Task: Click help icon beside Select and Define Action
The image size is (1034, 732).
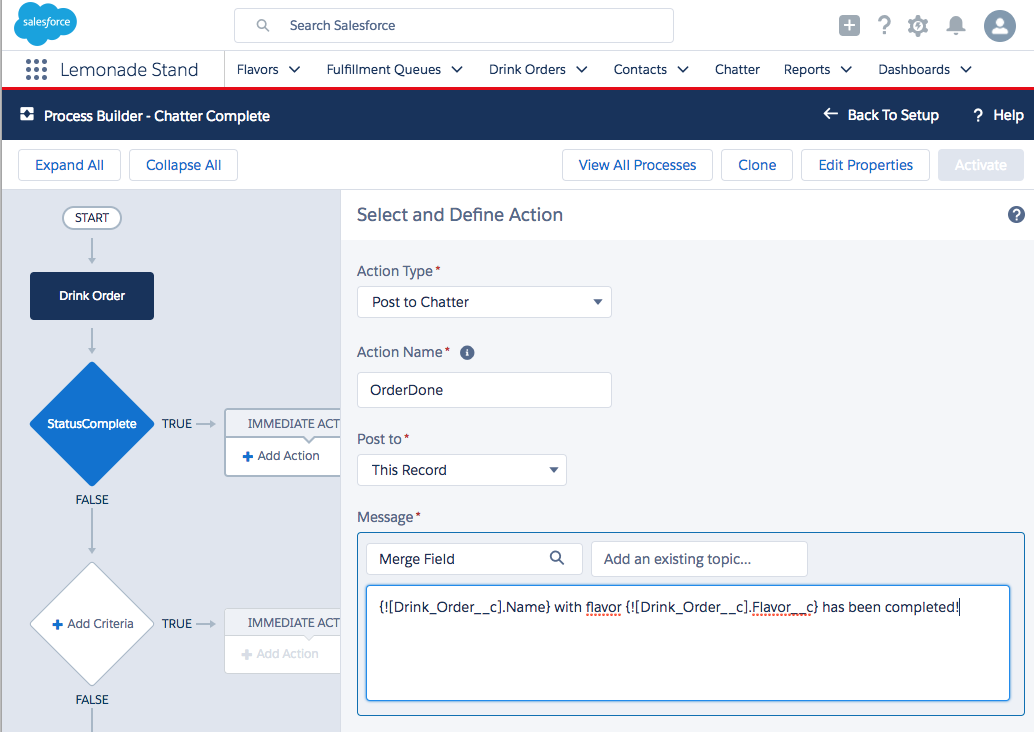Action: click(1016, 215)
